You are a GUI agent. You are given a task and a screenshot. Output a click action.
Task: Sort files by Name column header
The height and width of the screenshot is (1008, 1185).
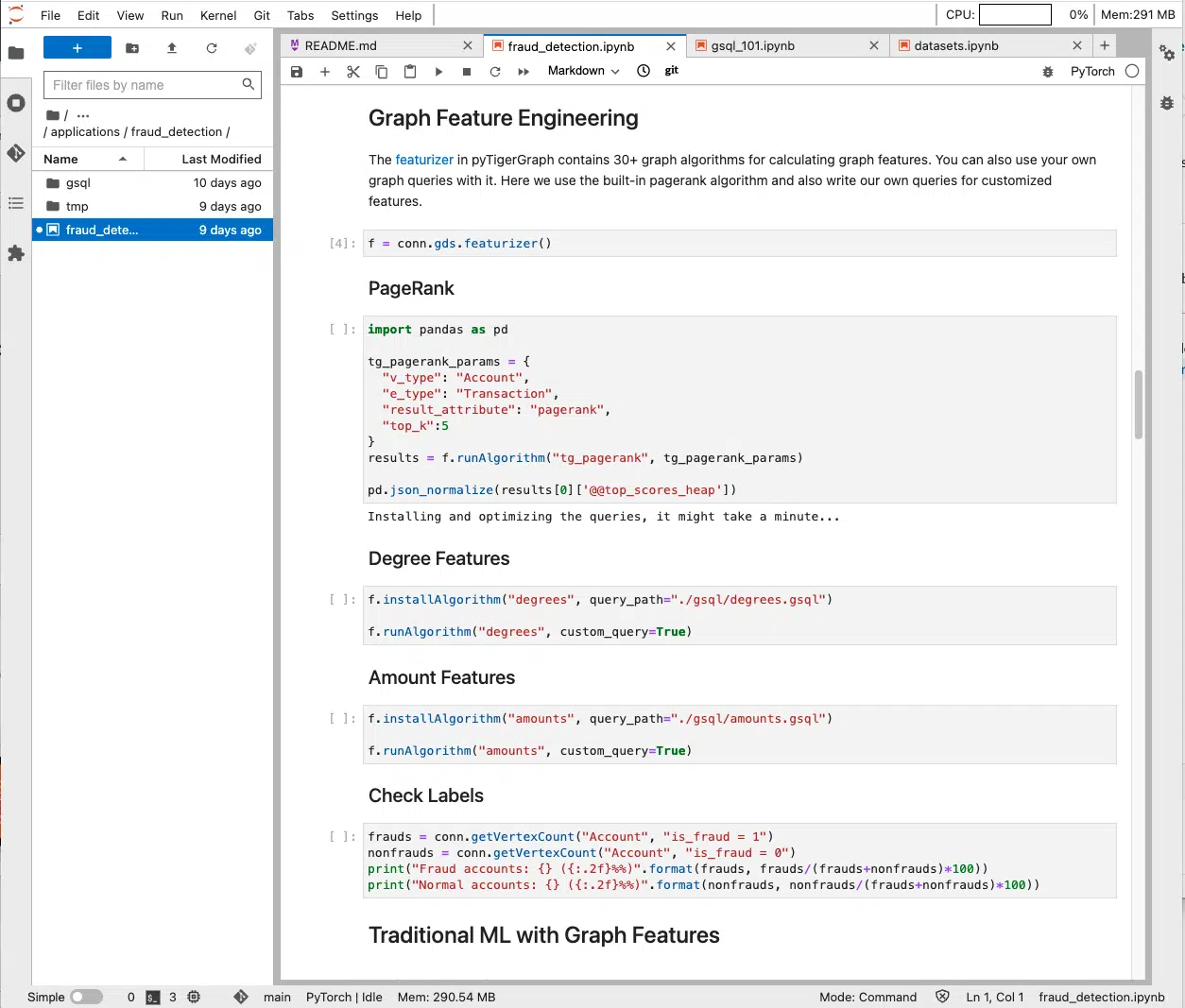point(88,159)
